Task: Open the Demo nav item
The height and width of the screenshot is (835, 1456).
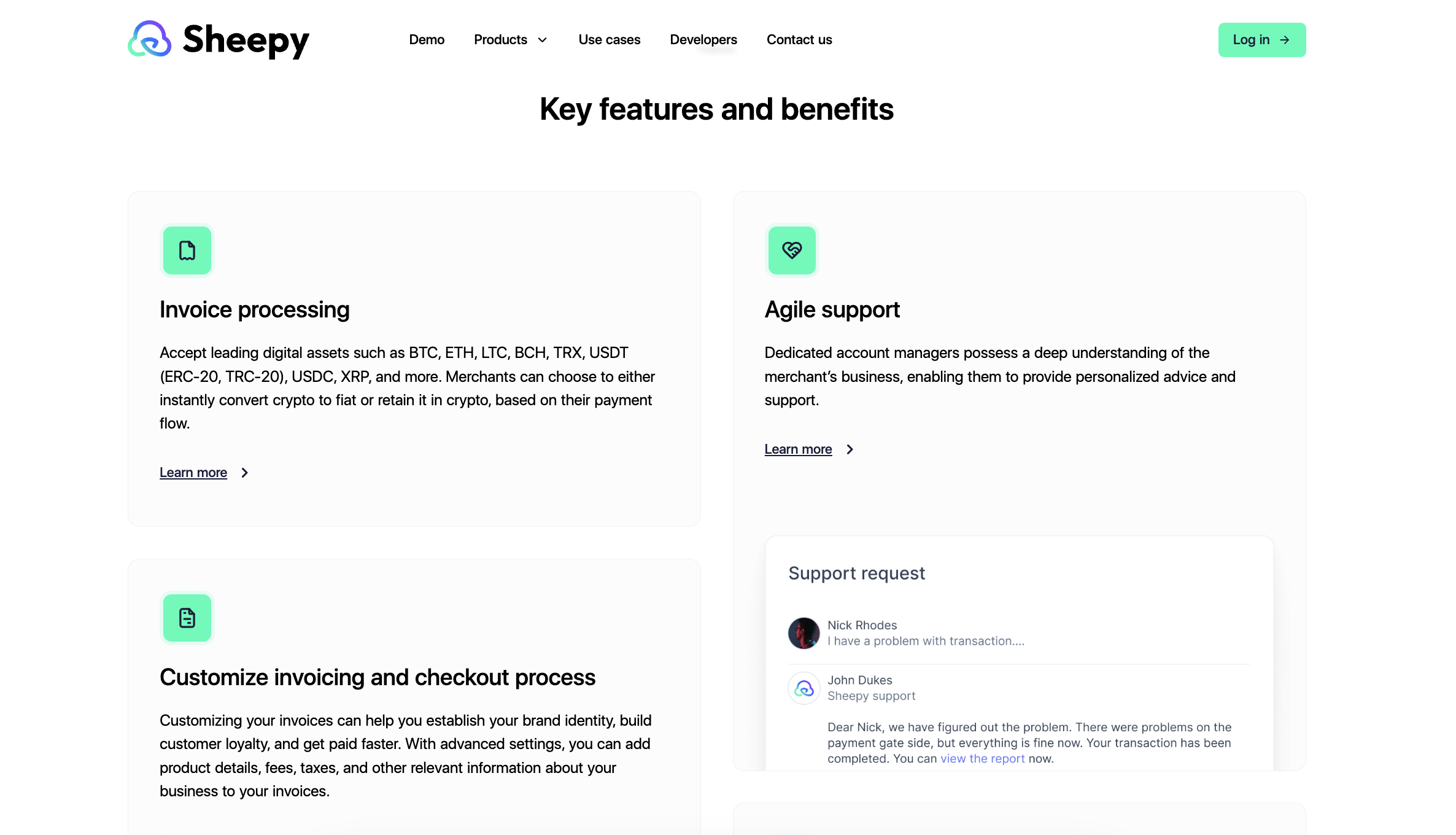Action: 427,40
